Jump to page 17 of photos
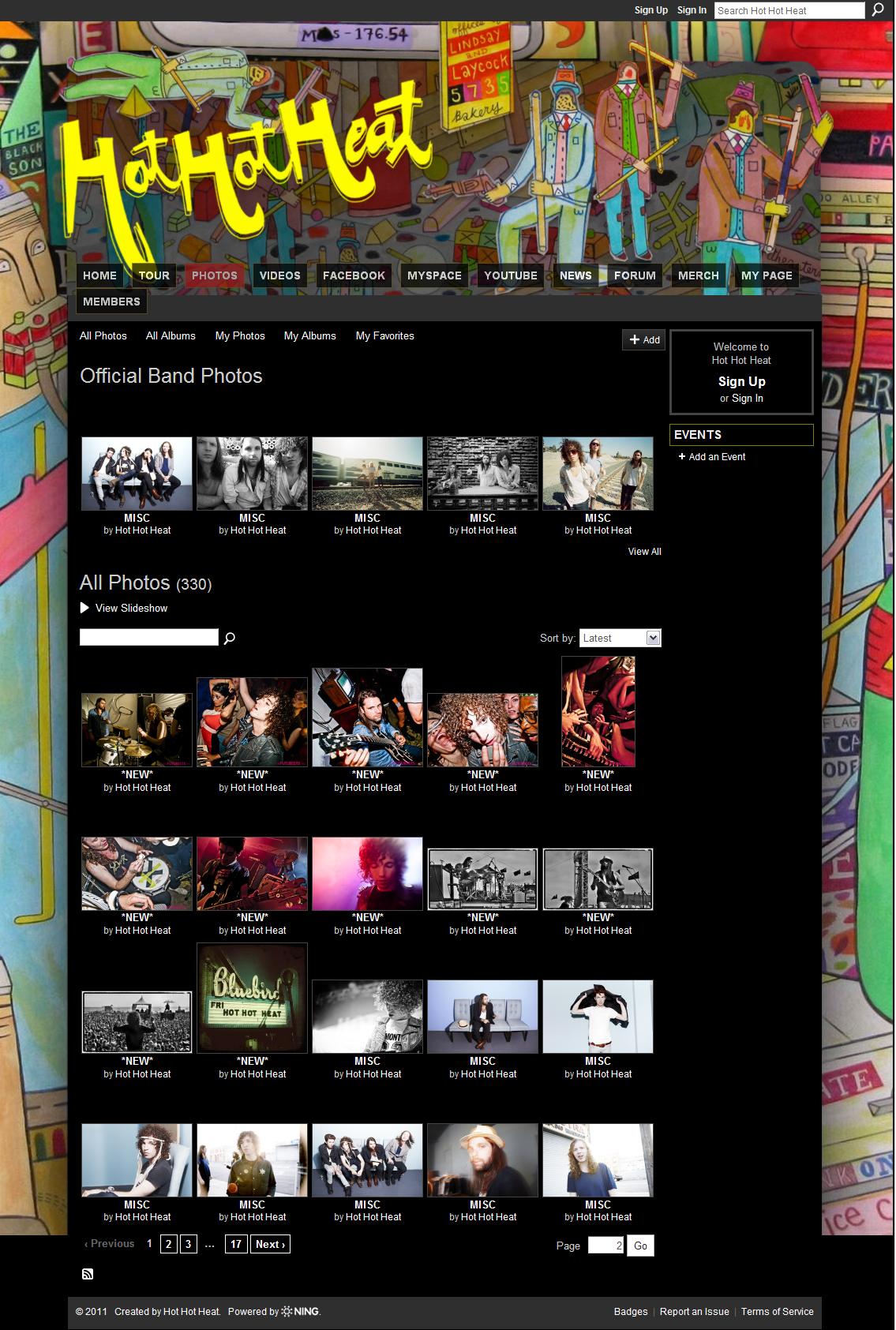Viewport: 896px width, 1330px height. coord(235,1244)
